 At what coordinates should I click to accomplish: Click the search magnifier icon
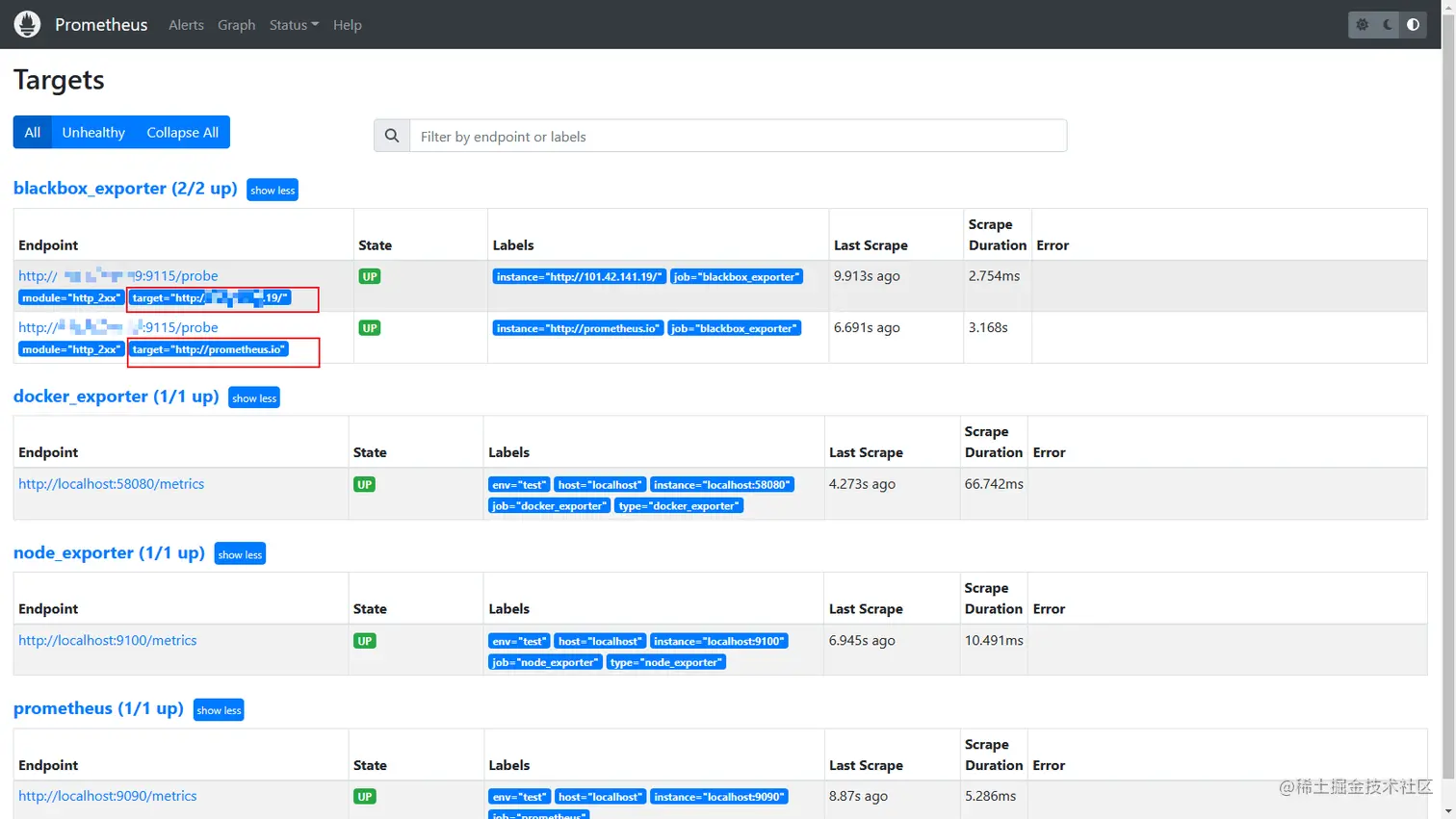392,136
